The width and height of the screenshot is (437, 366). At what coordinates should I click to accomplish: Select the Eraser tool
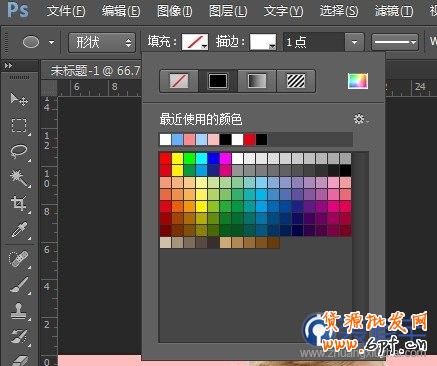pyautogui.click(x=19, y=360)
